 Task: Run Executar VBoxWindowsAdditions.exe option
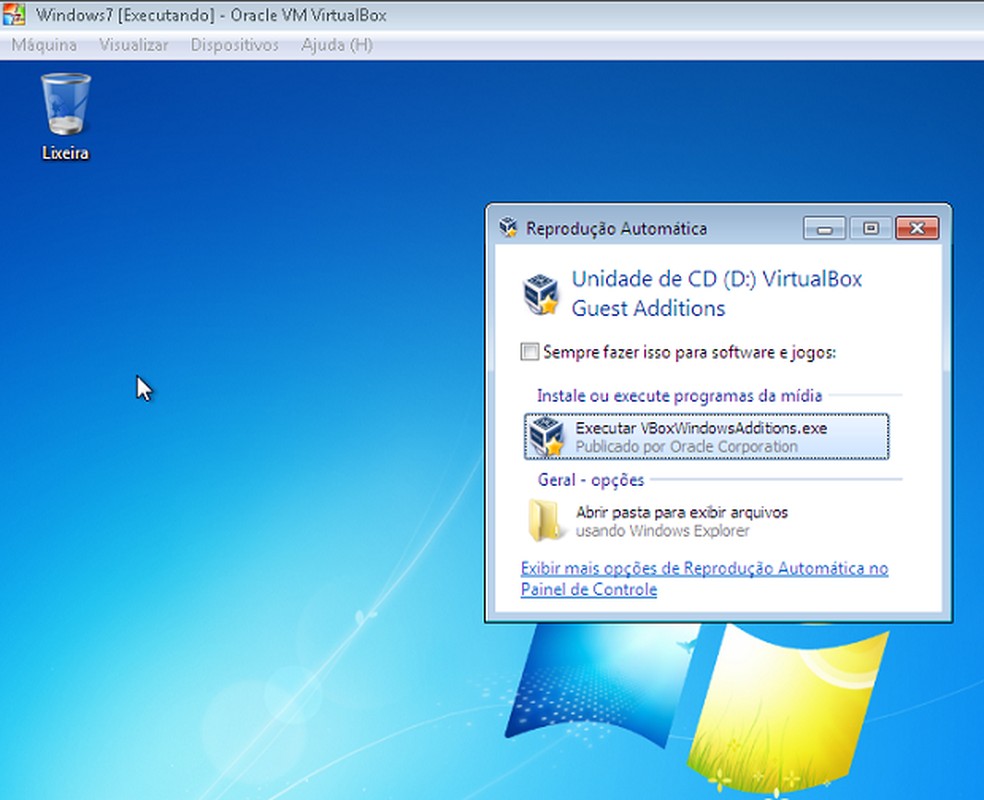click(706, 437)
